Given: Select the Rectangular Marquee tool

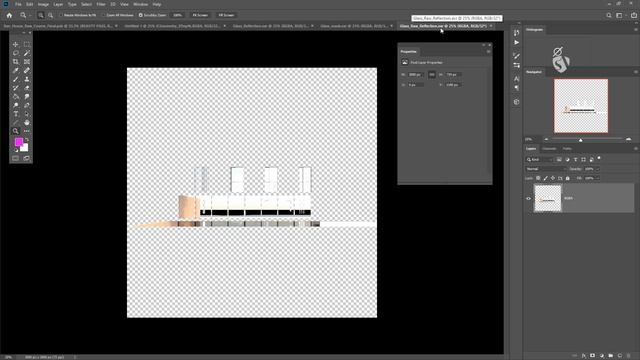Looking at the screenshot, I should pos(27,44).
